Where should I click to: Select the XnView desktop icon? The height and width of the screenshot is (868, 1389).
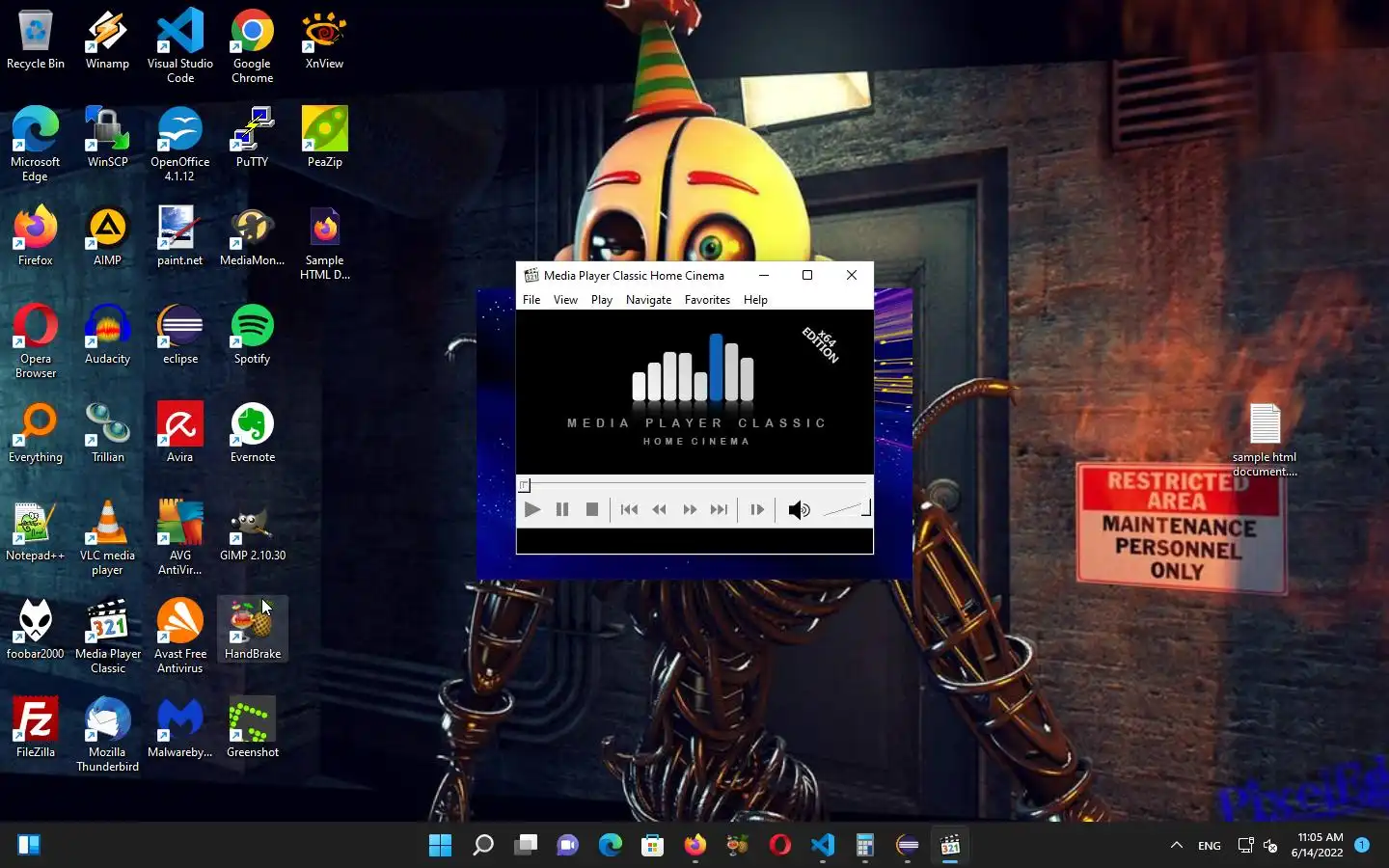coord(324,41)
